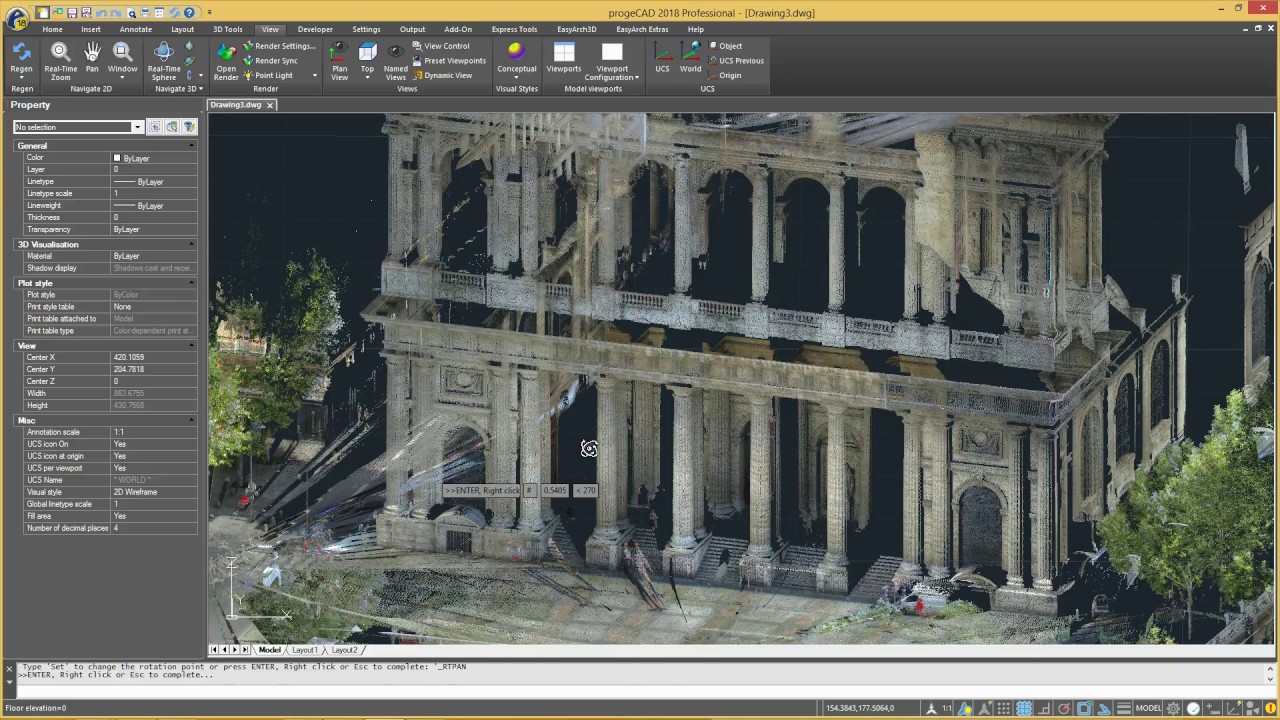Open customize quick access toolbar dropdown
Screen dimensions: 1280x720
click(209, 13)
